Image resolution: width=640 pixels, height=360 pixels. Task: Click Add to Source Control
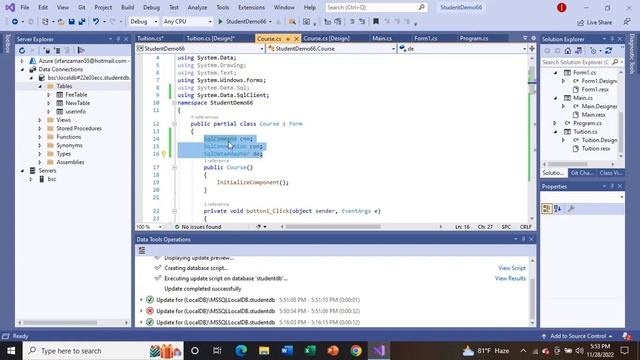tap(578, 336)
